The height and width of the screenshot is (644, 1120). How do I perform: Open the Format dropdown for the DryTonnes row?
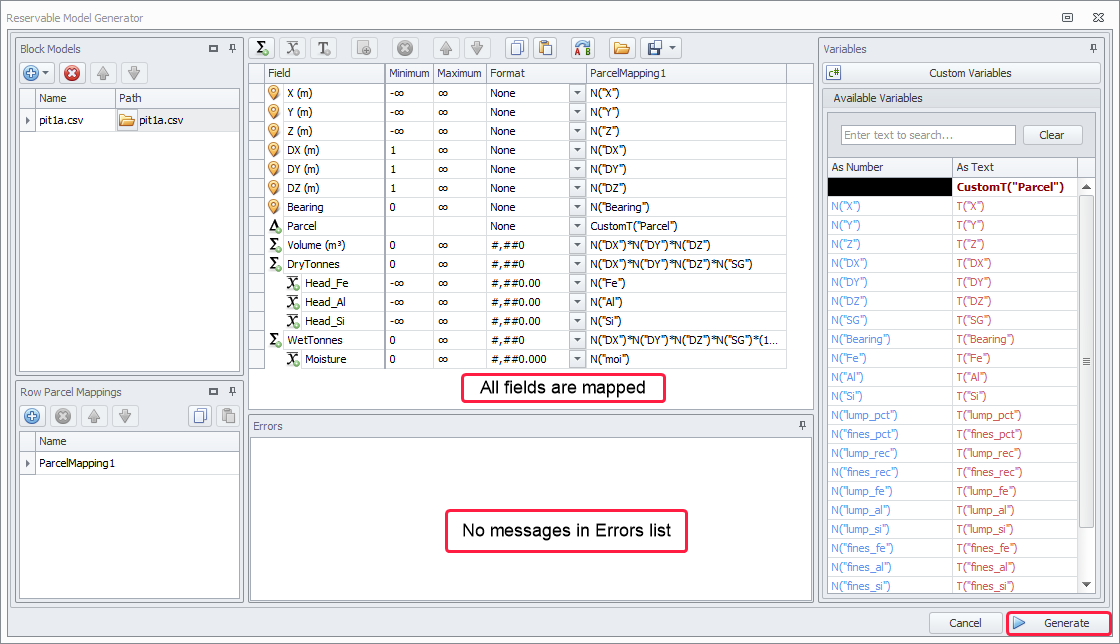[x=577, y=264]
